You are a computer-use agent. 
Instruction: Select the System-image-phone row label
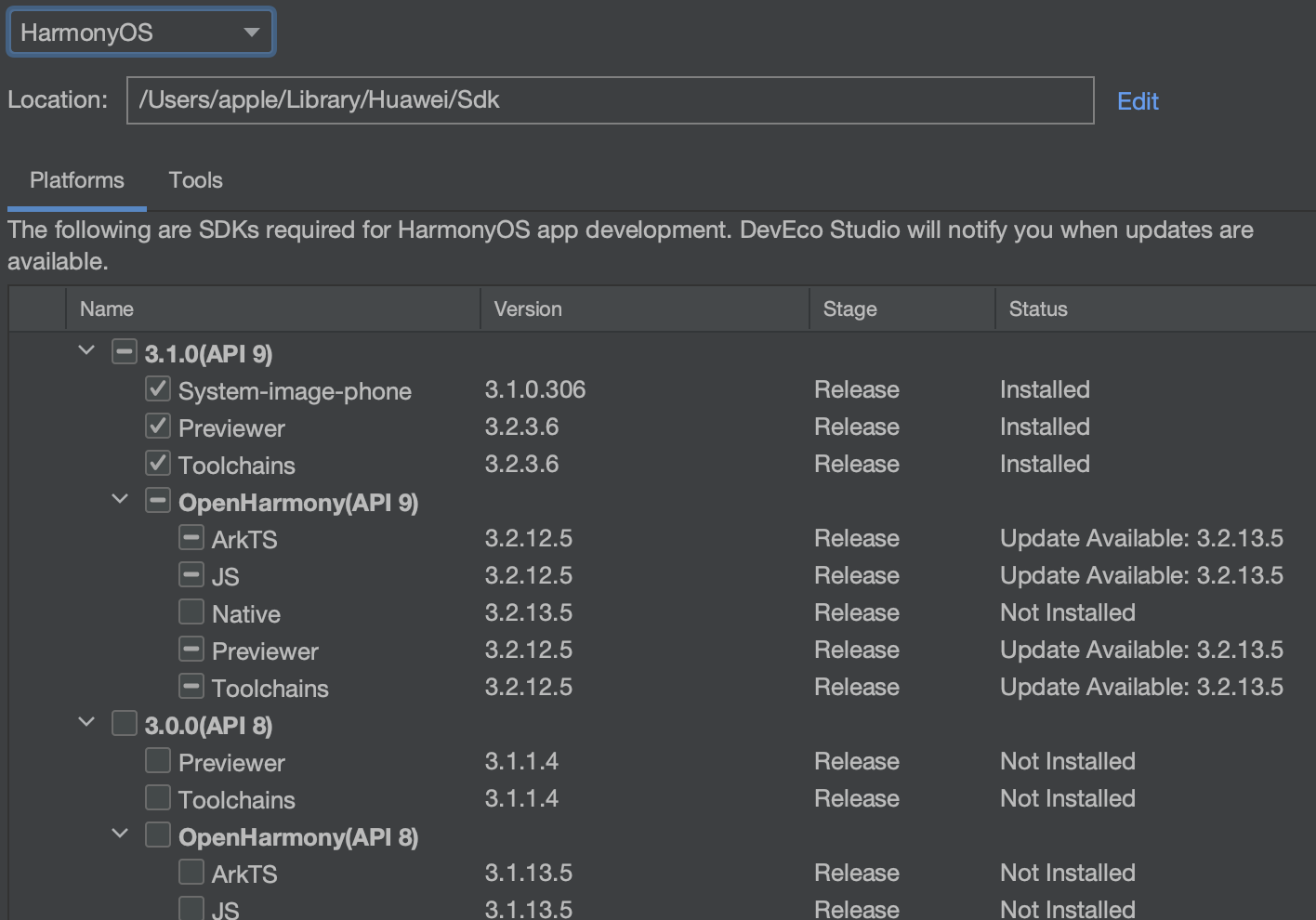295,391
